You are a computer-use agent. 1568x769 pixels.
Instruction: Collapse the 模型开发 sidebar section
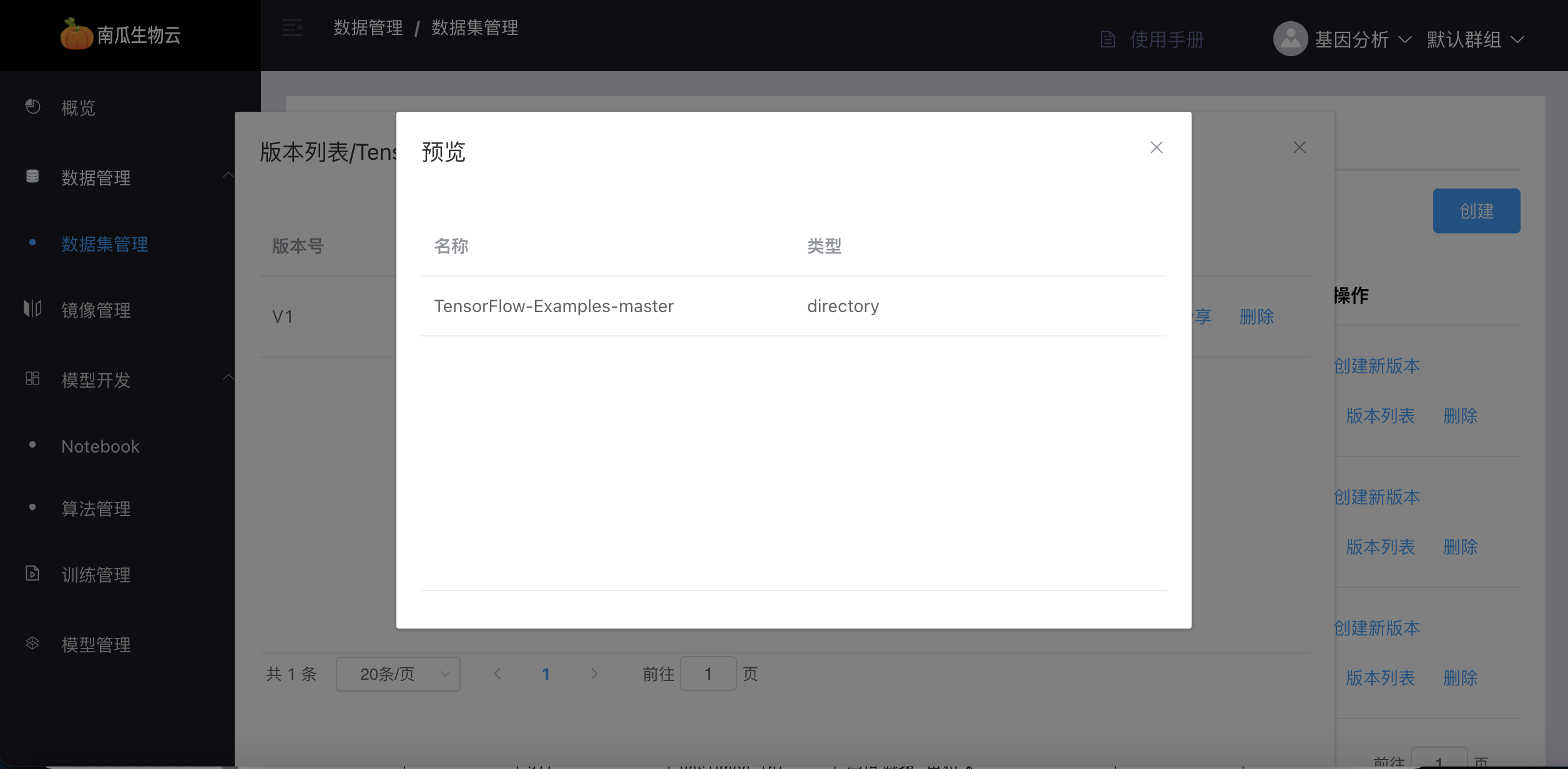point(228,377)
